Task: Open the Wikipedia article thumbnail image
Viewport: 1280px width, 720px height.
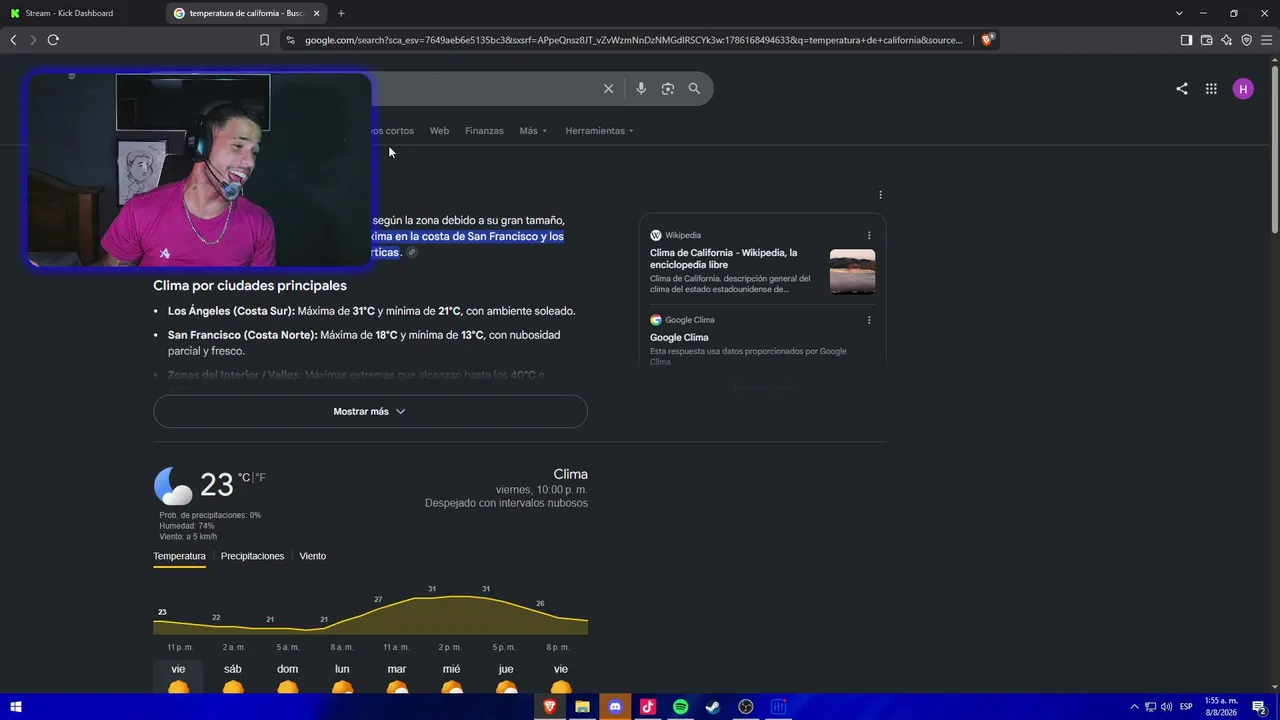Action: click(x=852, y=271)
